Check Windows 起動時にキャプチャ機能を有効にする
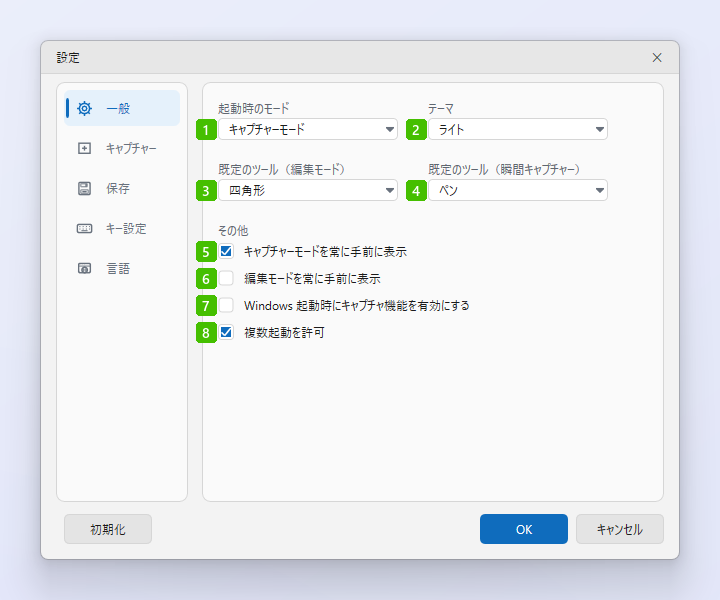This screenshot has height=600, width=720. (x=226, y=305)
